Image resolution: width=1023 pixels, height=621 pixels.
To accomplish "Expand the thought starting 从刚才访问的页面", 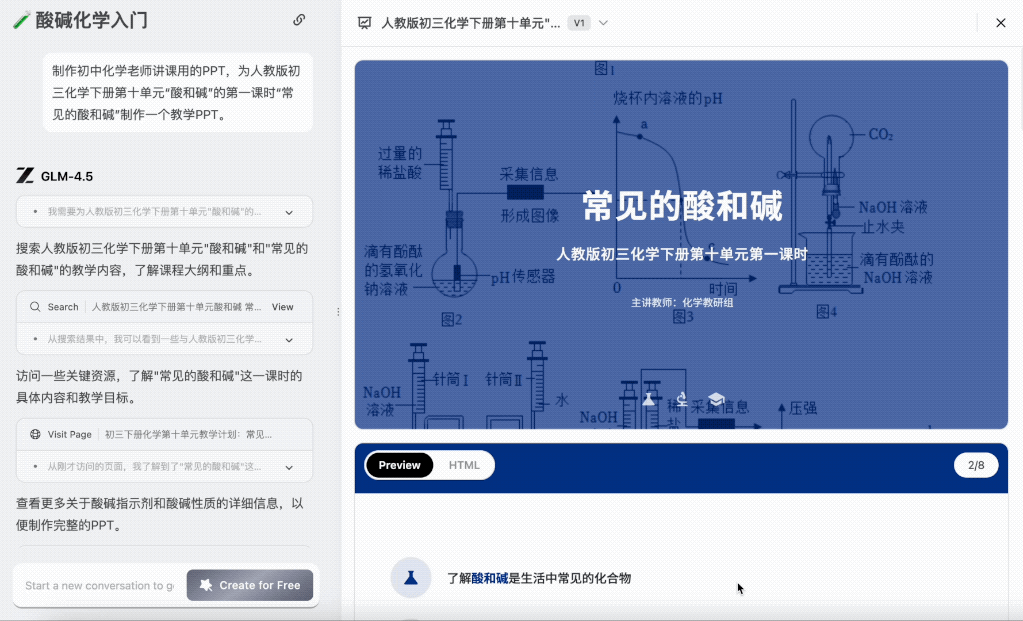I will (x=289, y=467).
